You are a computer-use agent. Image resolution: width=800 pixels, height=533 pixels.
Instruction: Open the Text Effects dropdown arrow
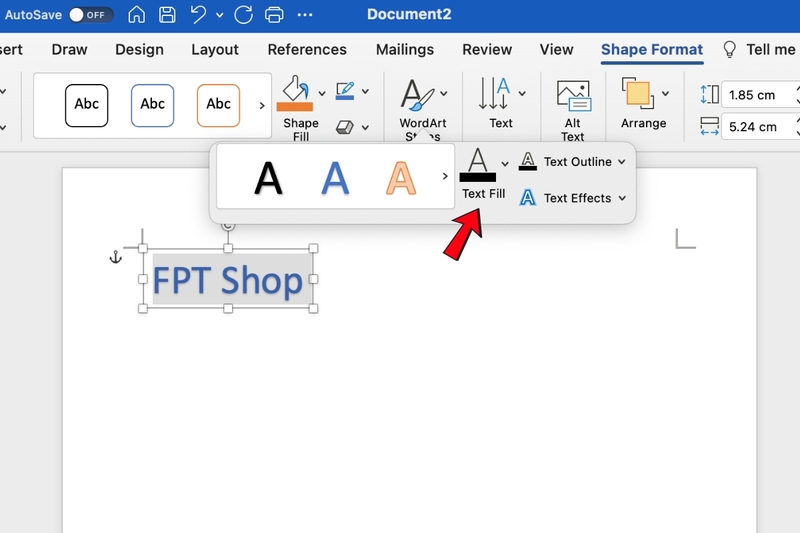click(622, 198)
